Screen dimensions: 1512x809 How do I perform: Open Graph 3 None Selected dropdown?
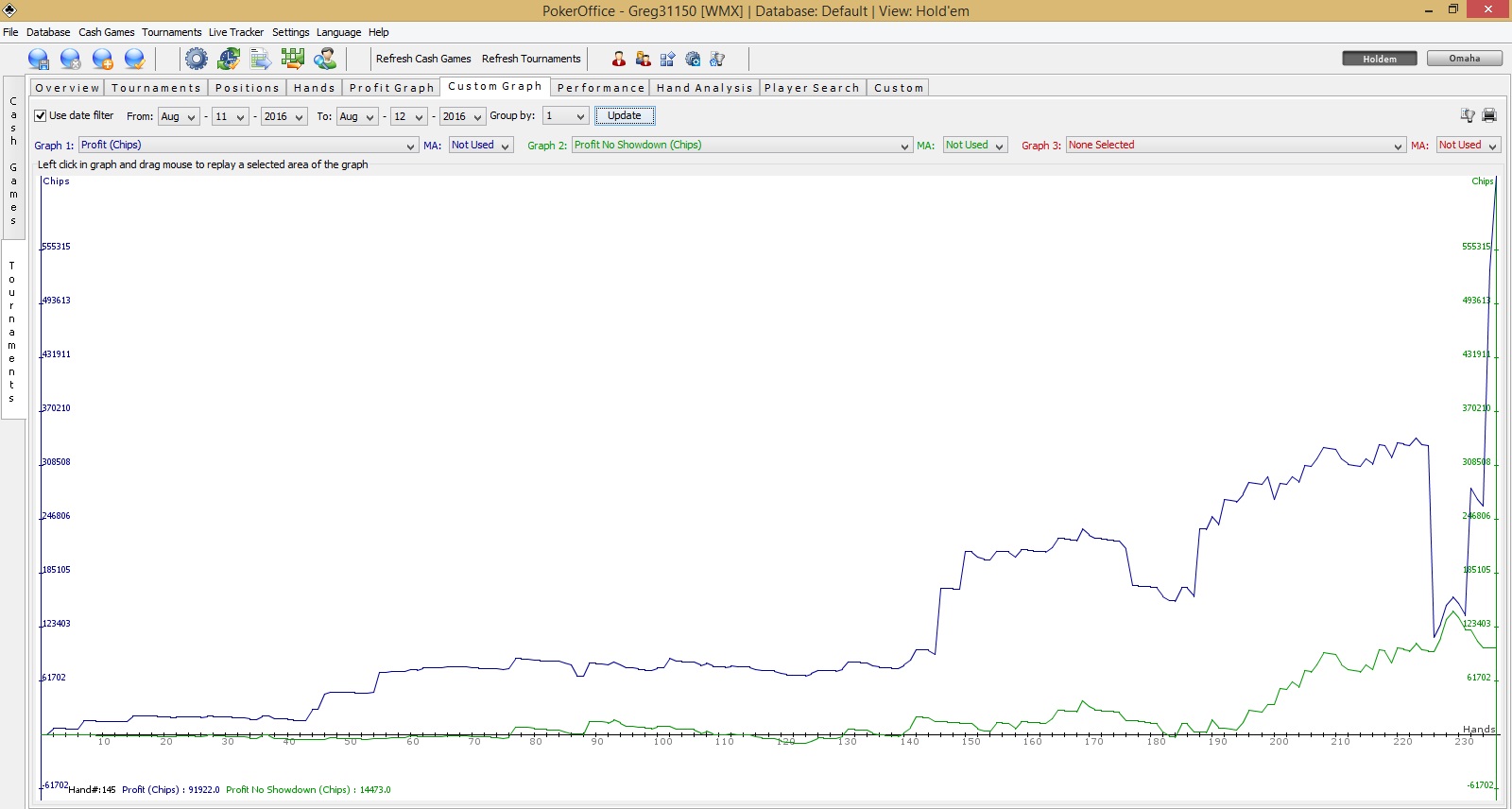[1236, 146]
